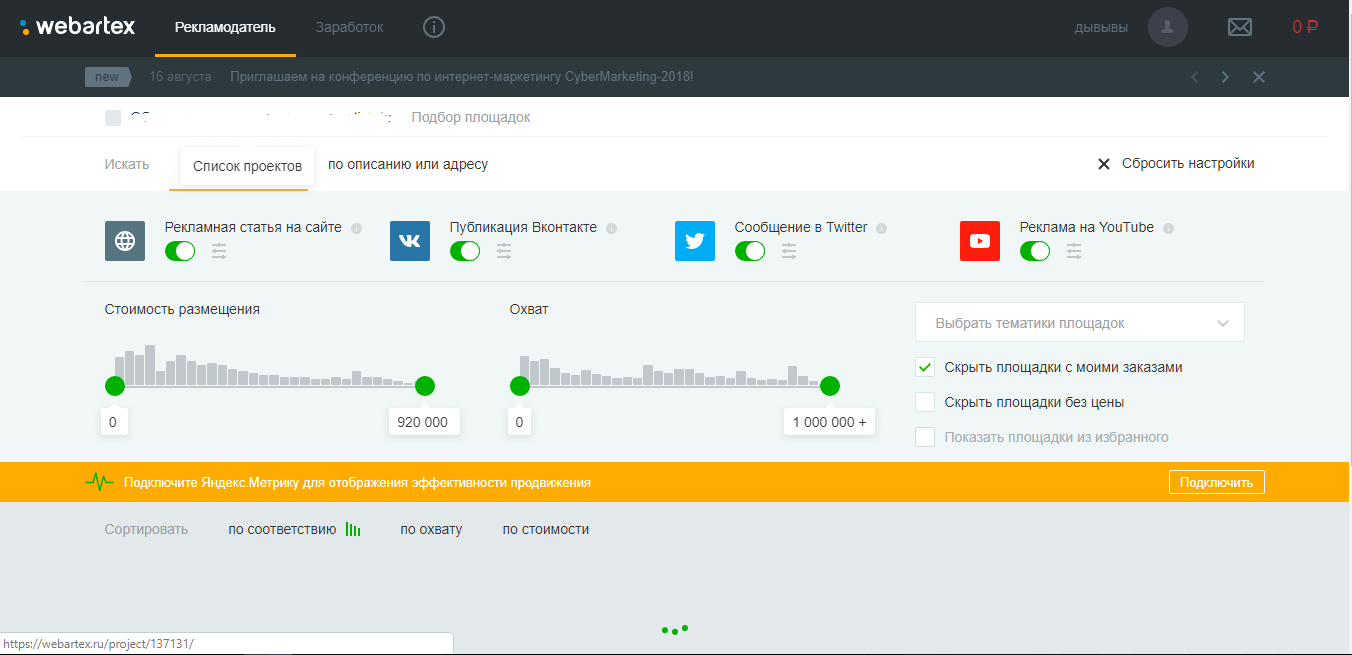The width and height of the screenshot is (1352, 655).
Task: Open settings sliders icon for Сообщение в Twitter
Action: pos(789,251)
